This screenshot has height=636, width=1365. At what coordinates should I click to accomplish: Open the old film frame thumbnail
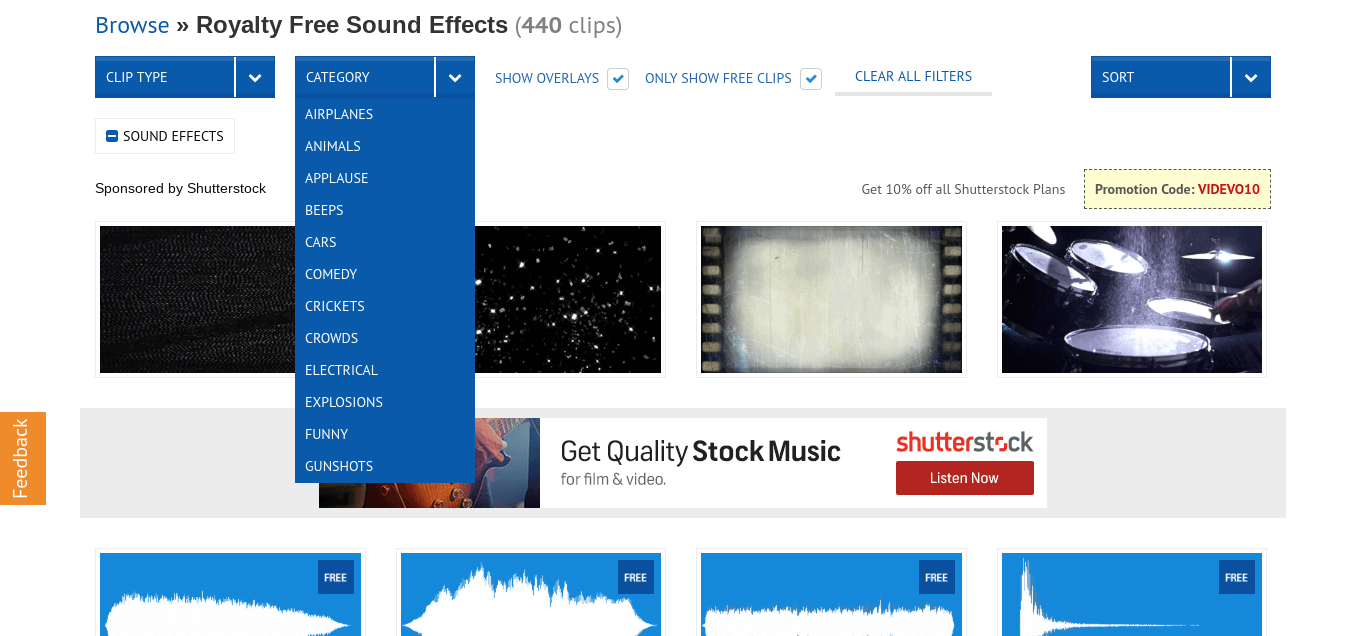pos(831,299)
